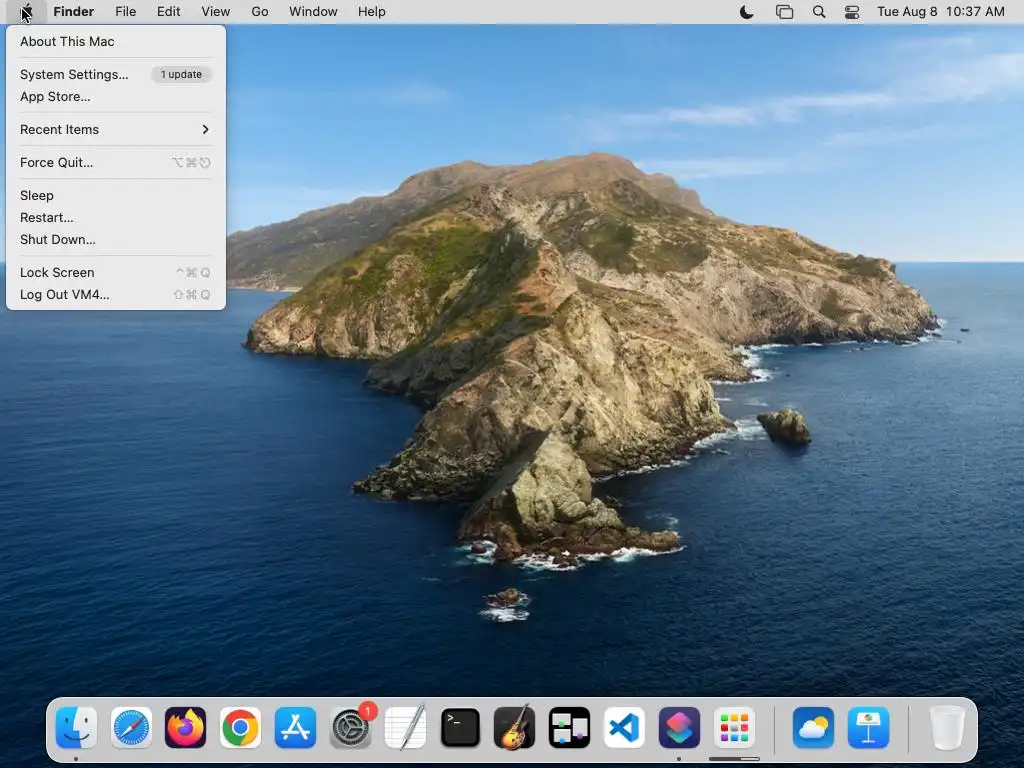This screenshot has height=768, width=1024.
Task: Click the date and time clock
Action: click(940, 12)
